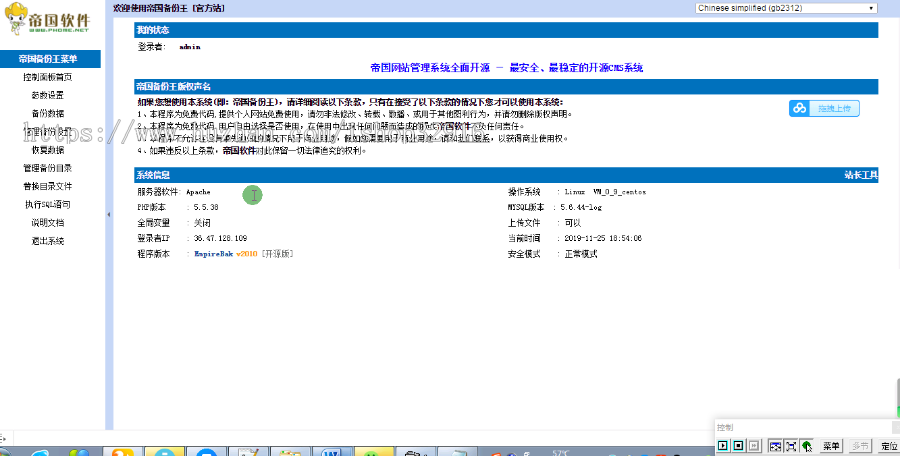Select the login name admin
This screenshot has height=456, width=900.
[x=189, y=47]
